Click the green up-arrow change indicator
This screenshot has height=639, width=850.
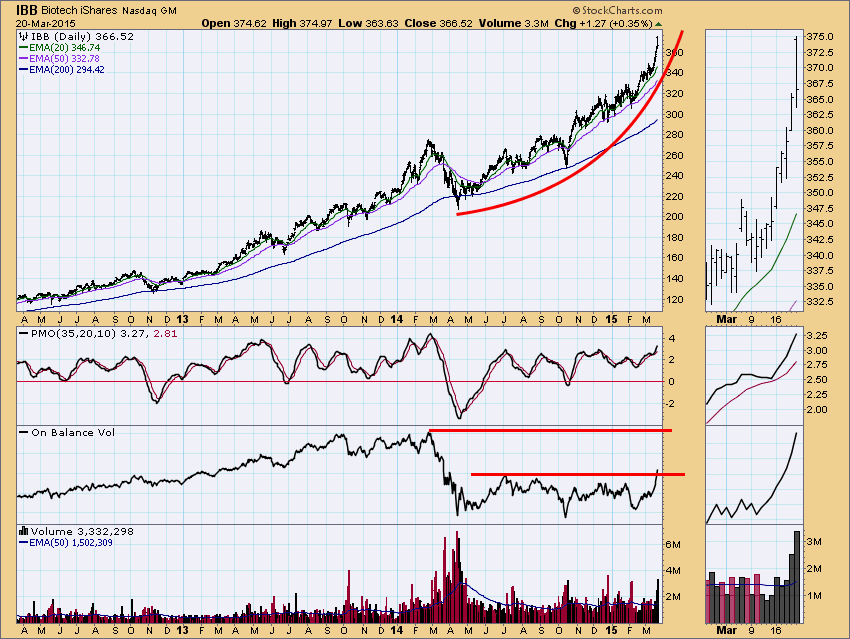(x=658, y=24)
